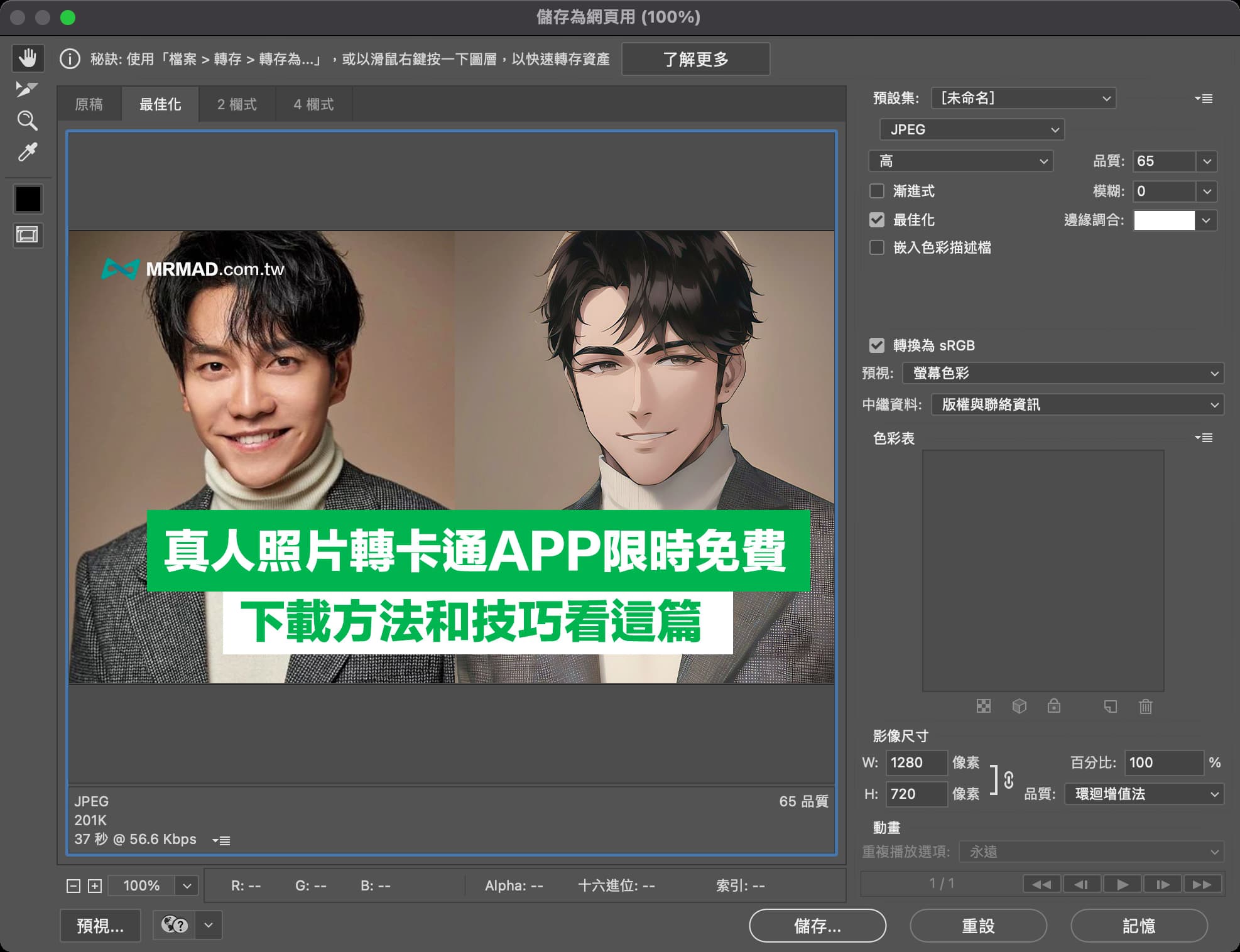Enable 嵌入色彩描述檔 checkbox

(x=877, y=247)
